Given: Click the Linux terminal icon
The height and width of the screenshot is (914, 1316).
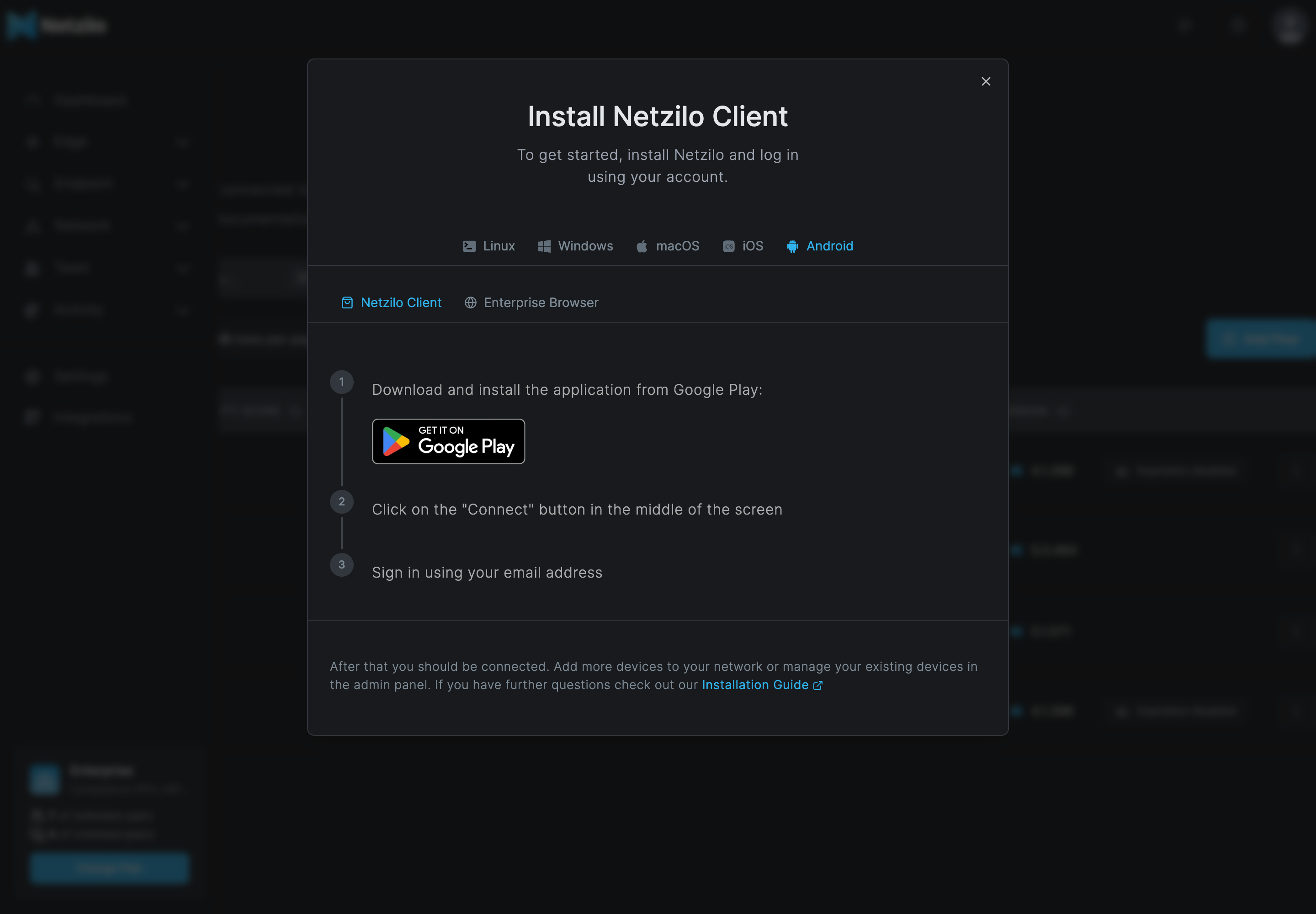Looking at the screenshot, I should point(469,246).
